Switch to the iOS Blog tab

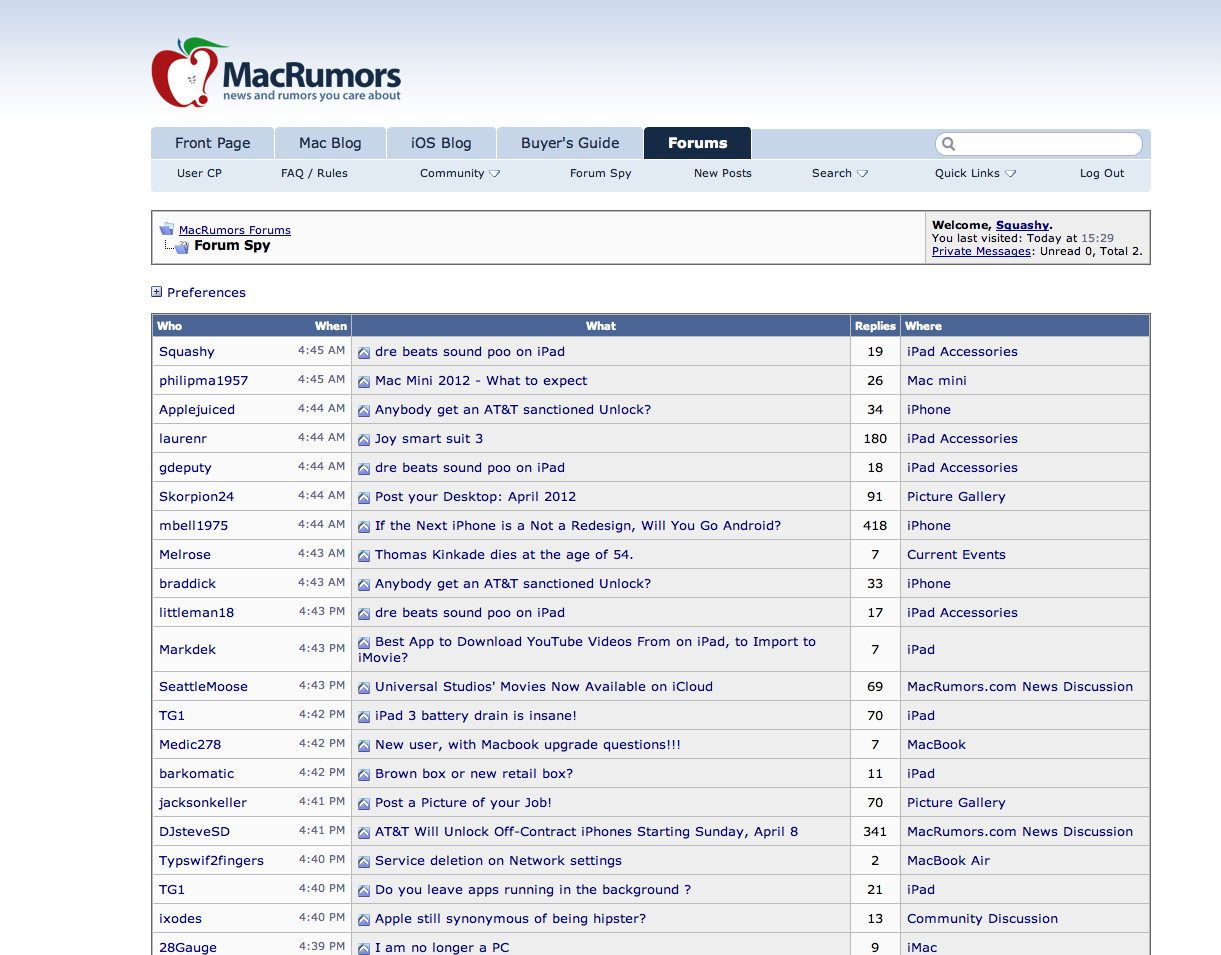[441, 143]
